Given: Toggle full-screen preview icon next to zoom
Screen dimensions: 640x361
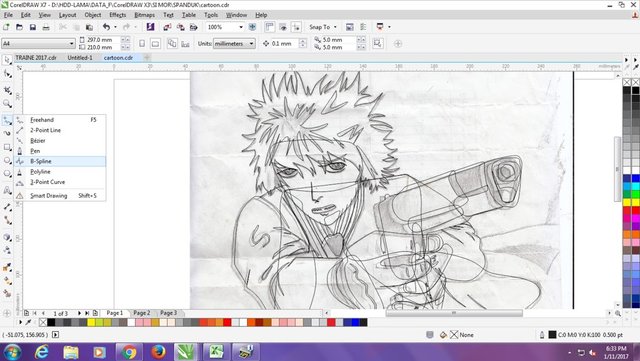Looking at the screenshot, I should [252, 27].
